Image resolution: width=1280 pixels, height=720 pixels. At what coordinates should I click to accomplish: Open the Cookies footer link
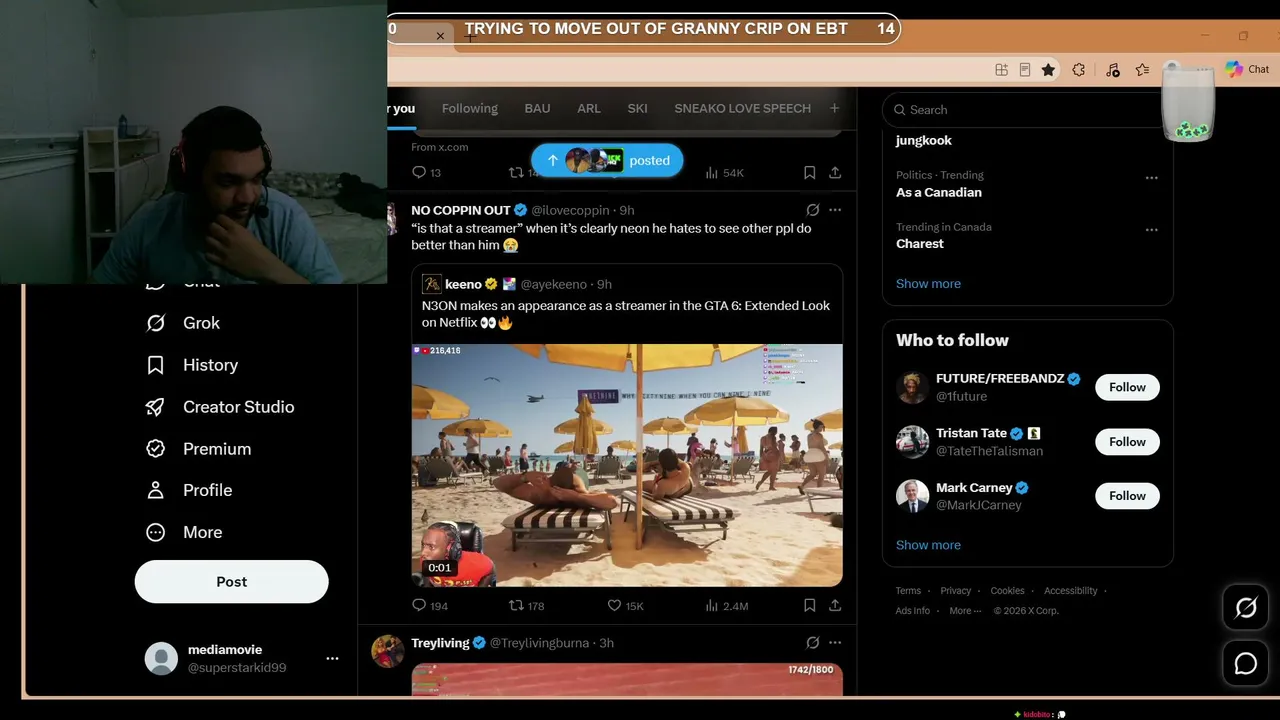coord(1007,591)
